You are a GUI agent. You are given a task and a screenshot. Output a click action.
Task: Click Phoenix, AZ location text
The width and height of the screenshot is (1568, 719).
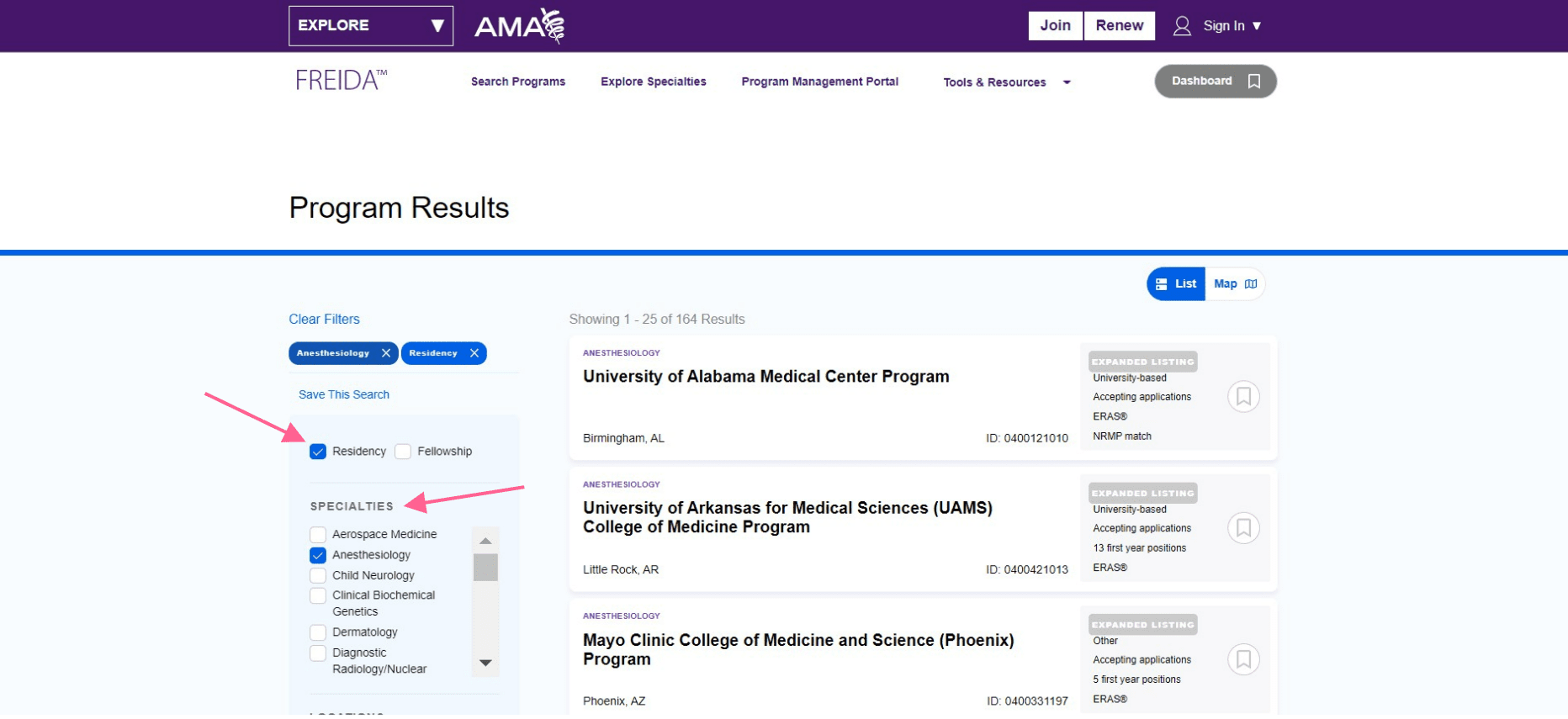[614, 701]
